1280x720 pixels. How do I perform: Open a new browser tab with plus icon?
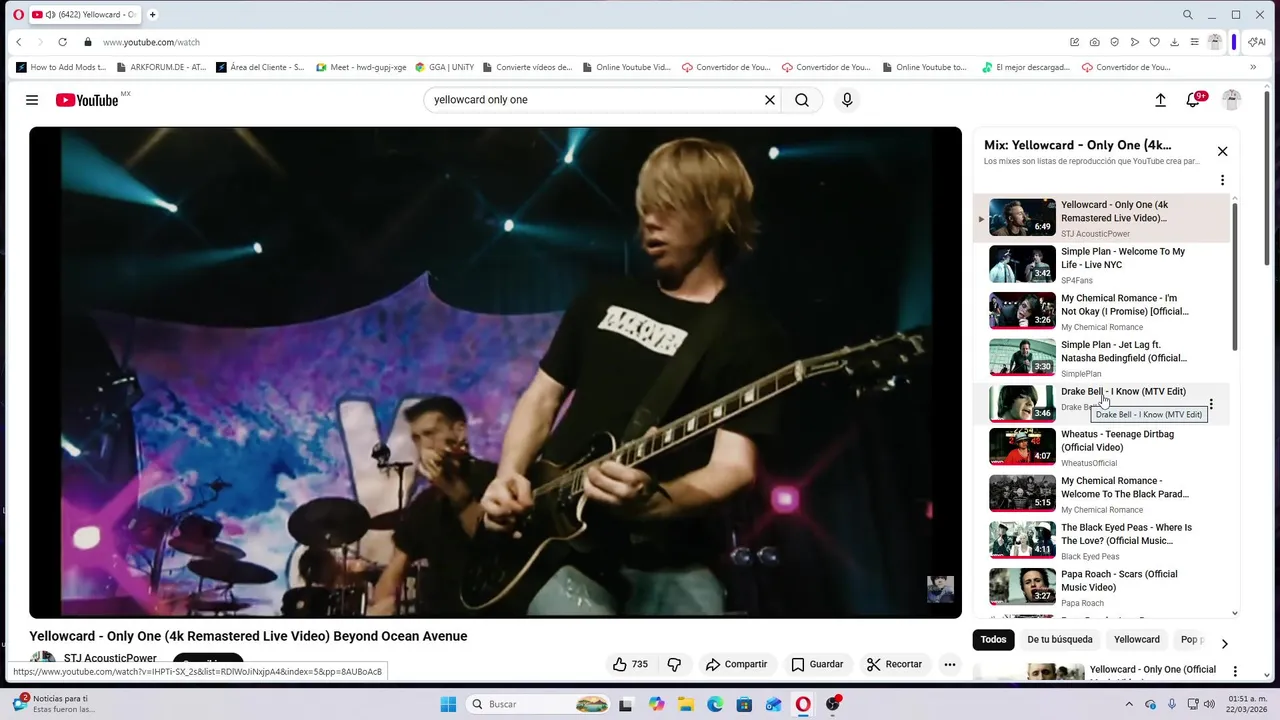152,15
